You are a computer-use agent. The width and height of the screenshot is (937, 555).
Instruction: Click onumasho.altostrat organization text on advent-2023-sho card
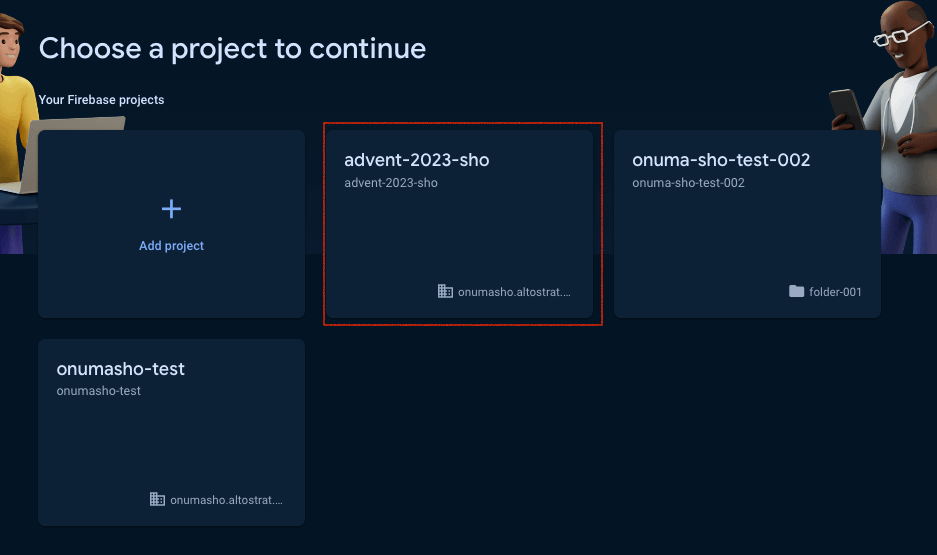[x=514, y=292]
